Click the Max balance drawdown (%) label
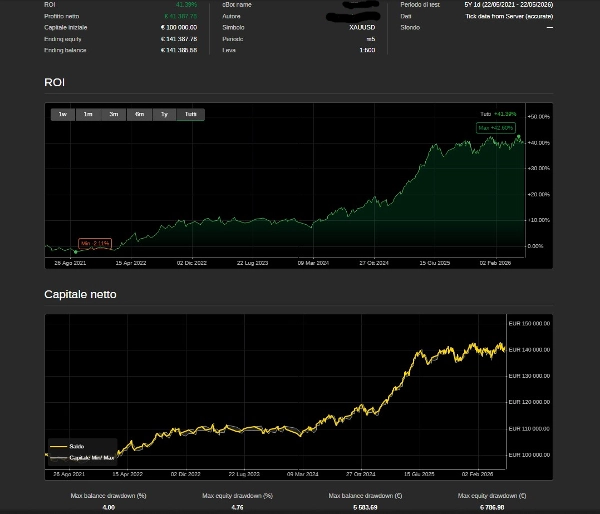The height and width of the screenshot is (514, 600). pyautogui.click(x=109, y=496)
